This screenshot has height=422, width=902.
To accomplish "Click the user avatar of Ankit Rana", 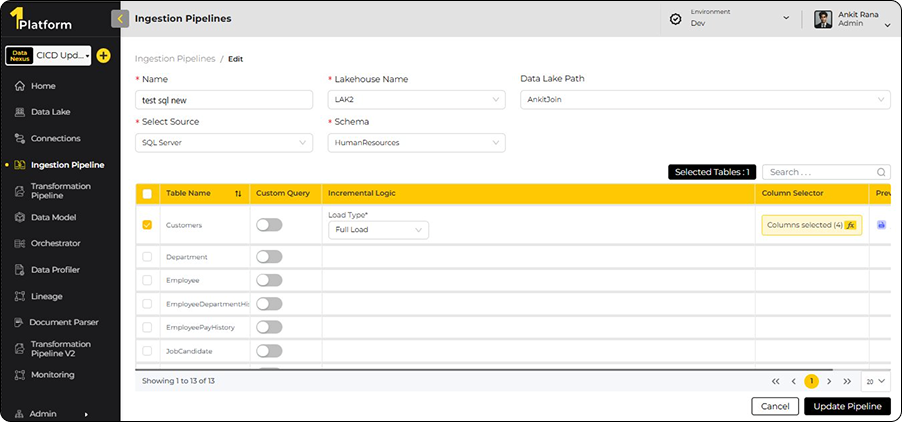I will point(823,19).
